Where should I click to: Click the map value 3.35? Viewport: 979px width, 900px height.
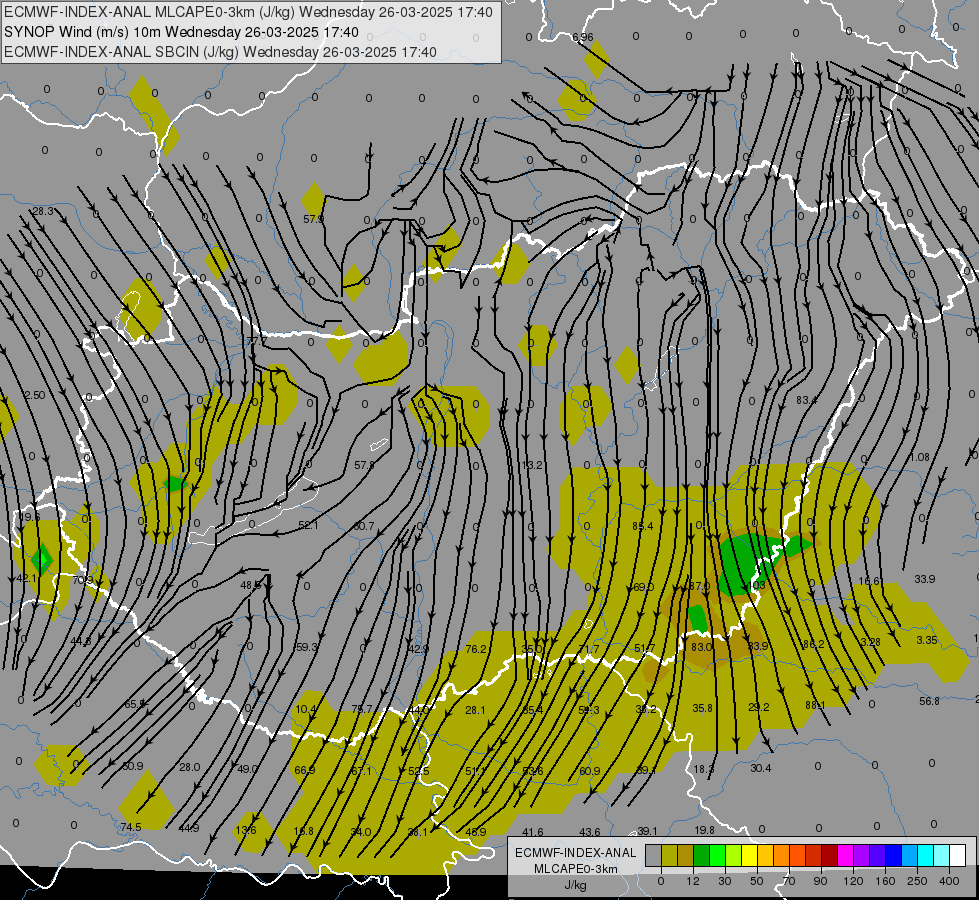point(927,640)
